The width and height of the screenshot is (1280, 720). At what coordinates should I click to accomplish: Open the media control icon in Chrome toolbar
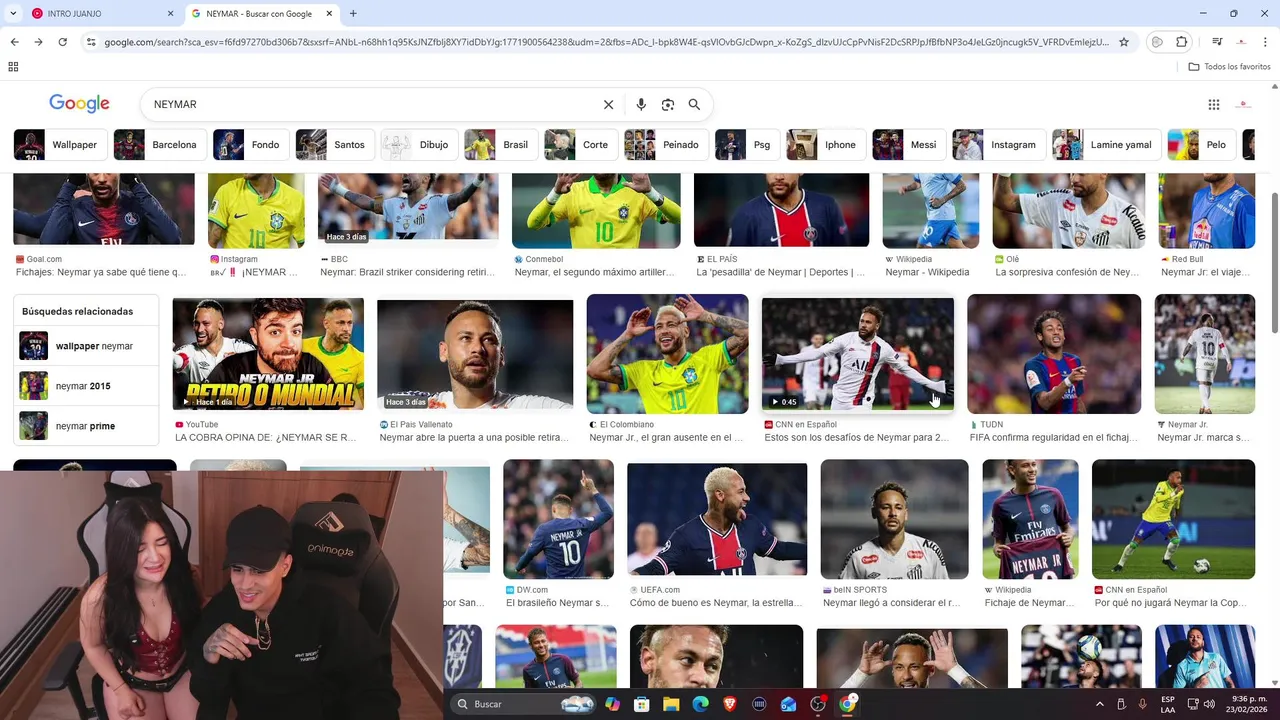(1217, 42)
